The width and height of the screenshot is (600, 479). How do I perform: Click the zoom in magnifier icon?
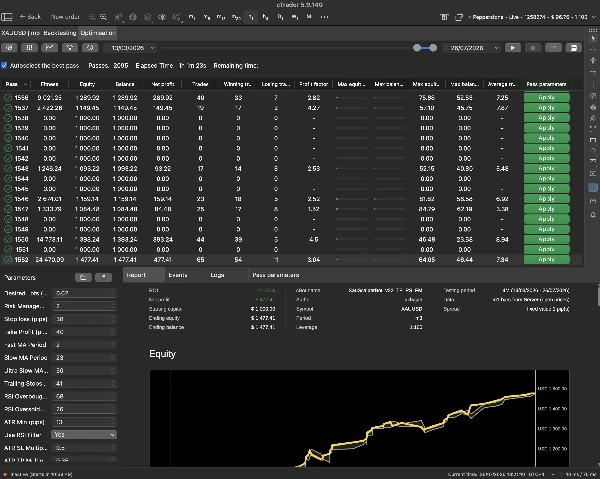click(104, 17)
